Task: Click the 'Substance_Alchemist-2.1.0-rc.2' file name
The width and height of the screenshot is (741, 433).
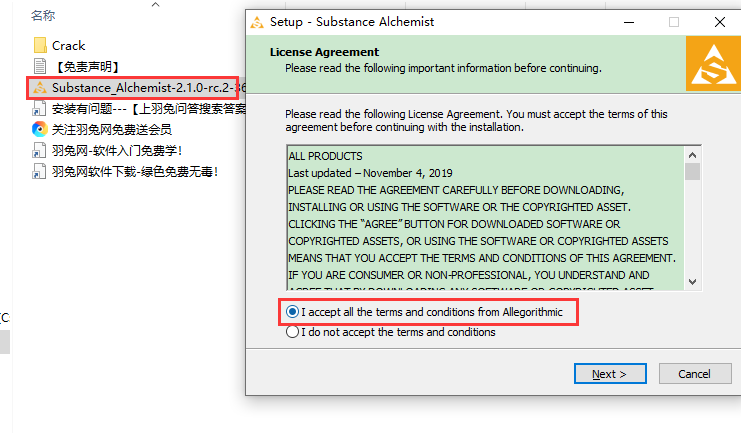Action: pyautogui.click(x=148, y=87)
